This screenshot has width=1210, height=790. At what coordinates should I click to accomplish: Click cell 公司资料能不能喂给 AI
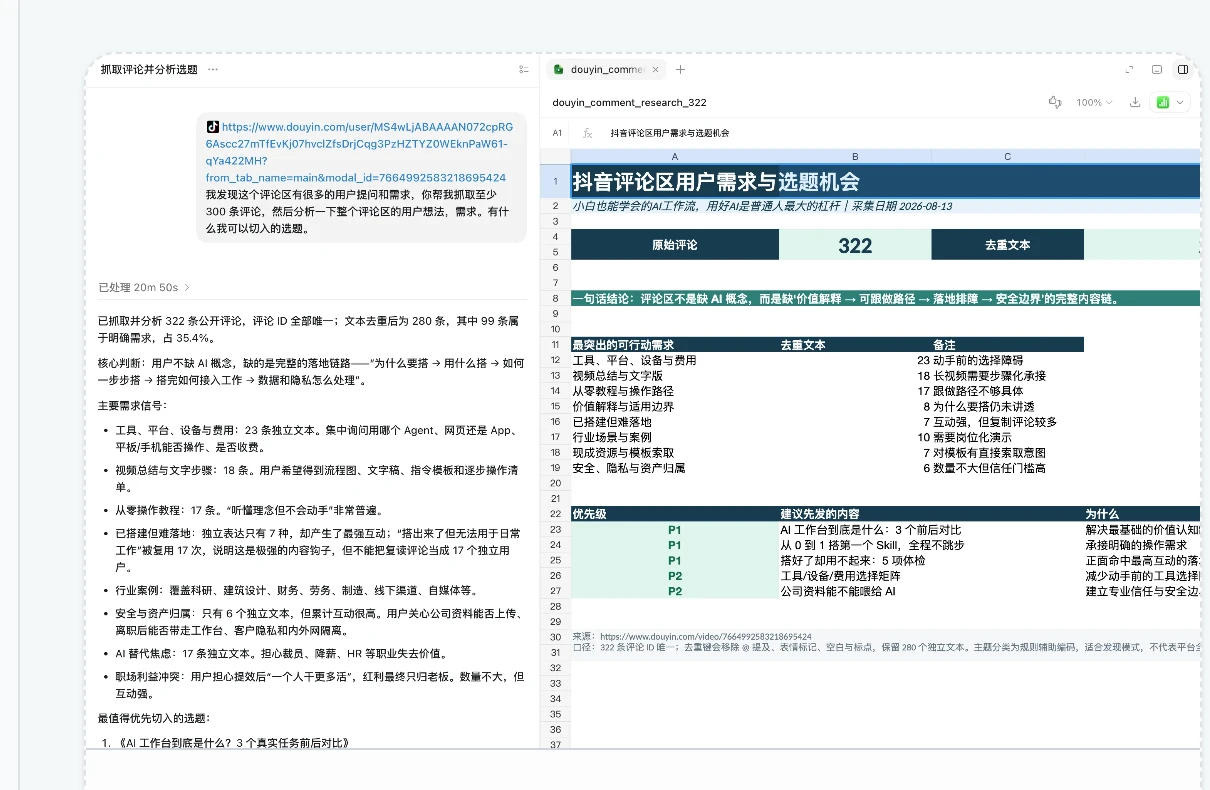tap(931, 591)
